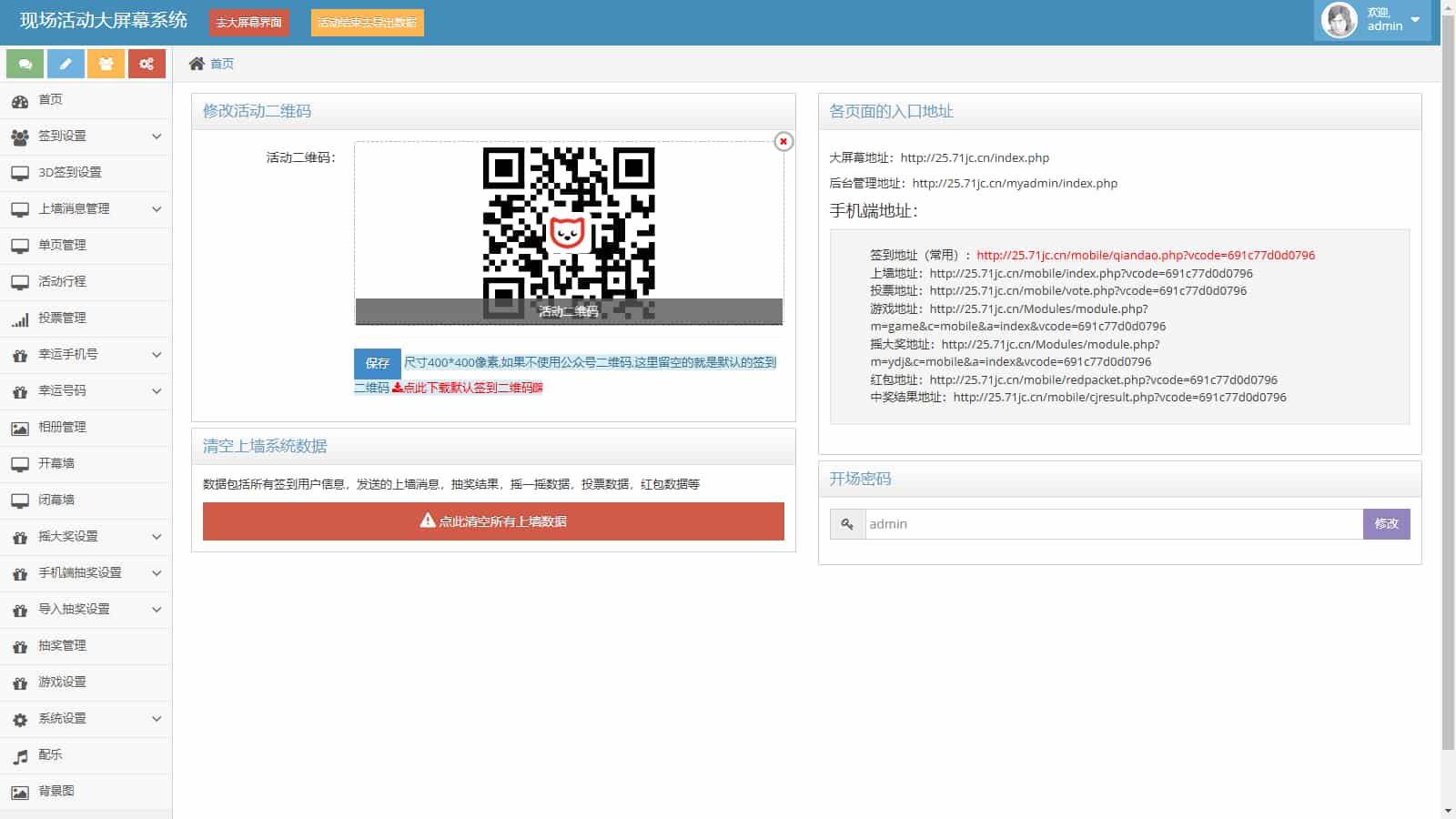The width and height of the screenshot is (1456, 819).
Task: Open the 签到地址 qiandao.php link
Action: tap(1145, 256)
